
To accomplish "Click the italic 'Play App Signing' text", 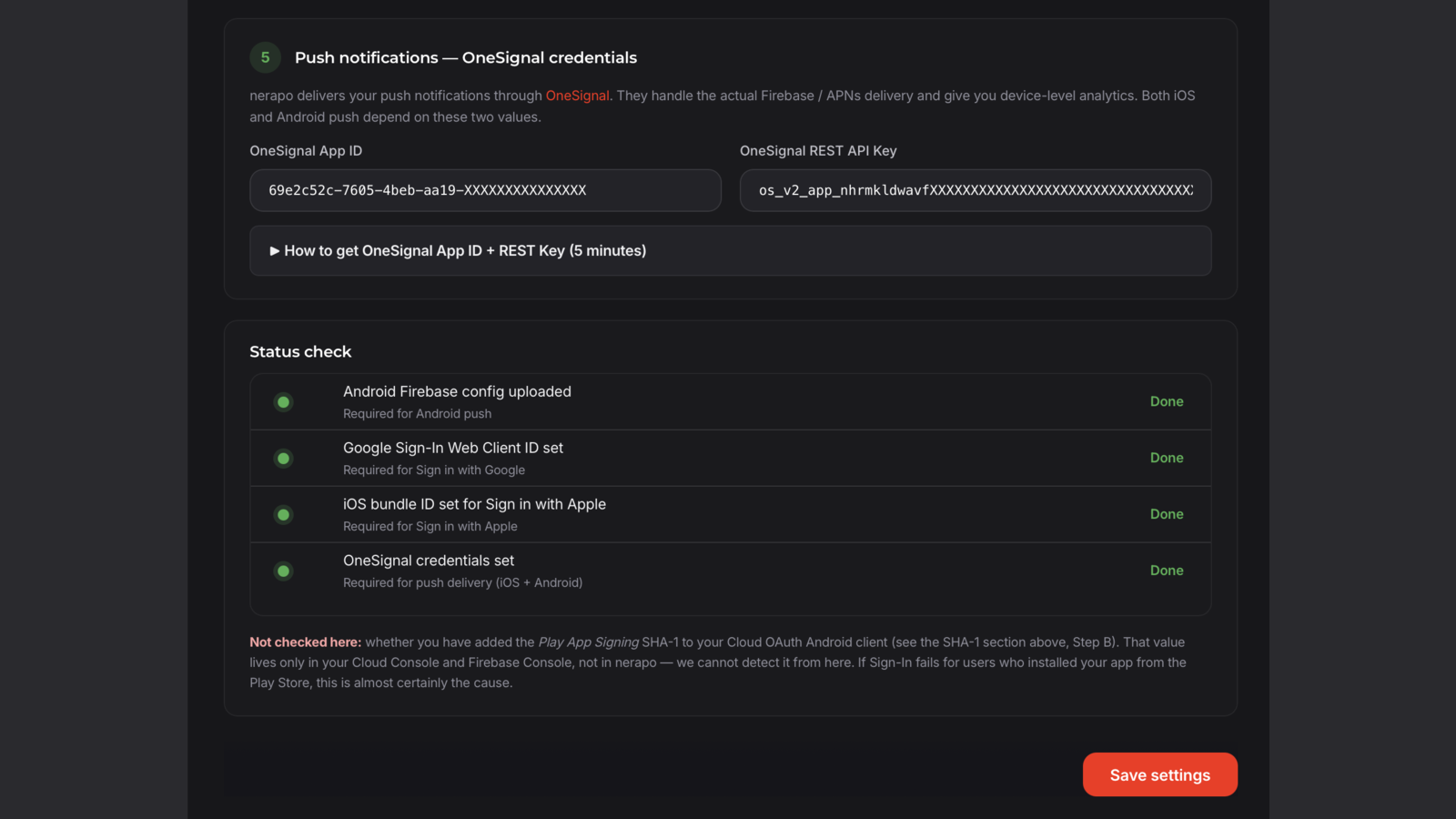I will point(589,642).
